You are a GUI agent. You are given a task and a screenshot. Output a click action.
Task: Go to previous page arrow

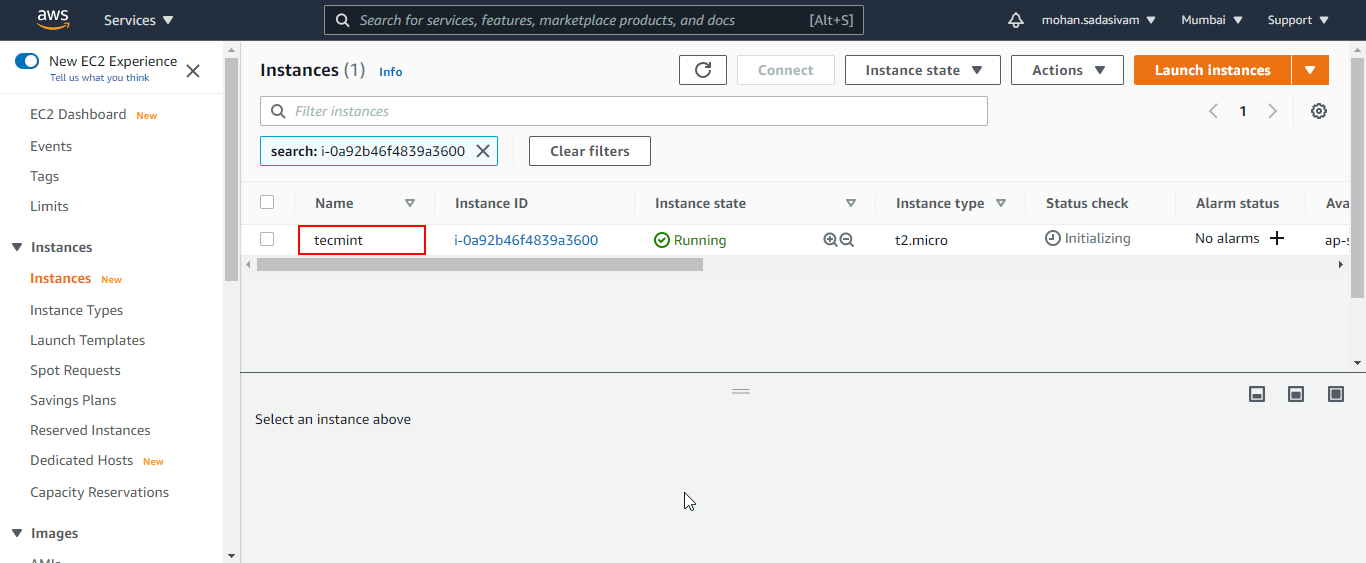point(1213,111)
